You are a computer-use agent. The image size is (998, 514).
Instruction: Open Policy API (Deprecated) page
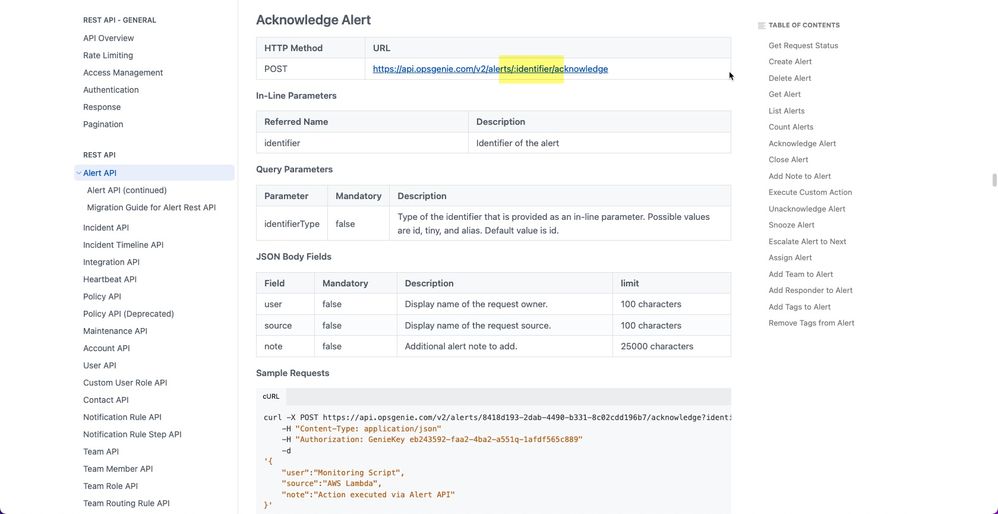[x=129, y=314]
